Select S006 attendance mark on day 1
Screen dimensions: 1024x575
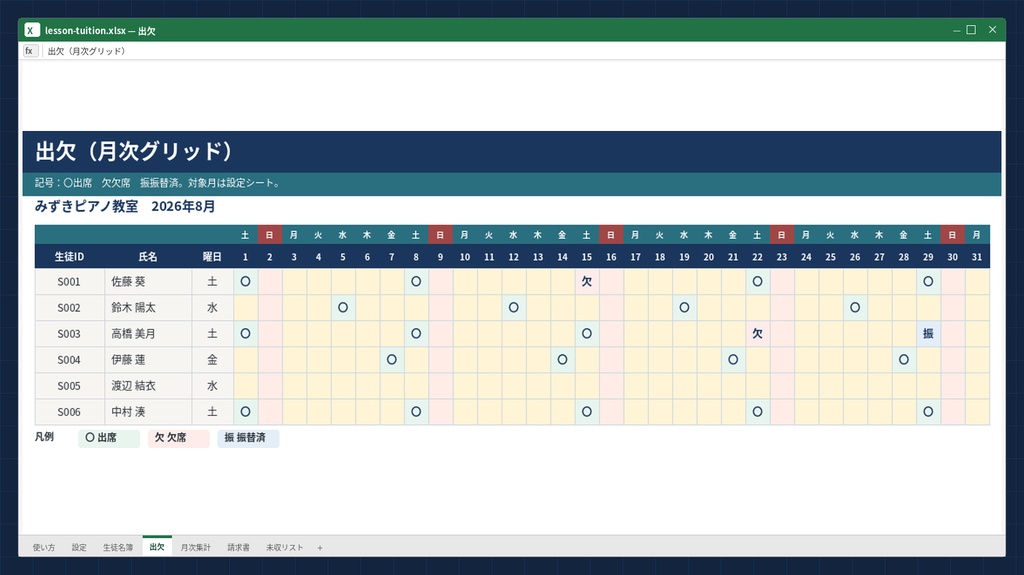click(x=246, y=412)
